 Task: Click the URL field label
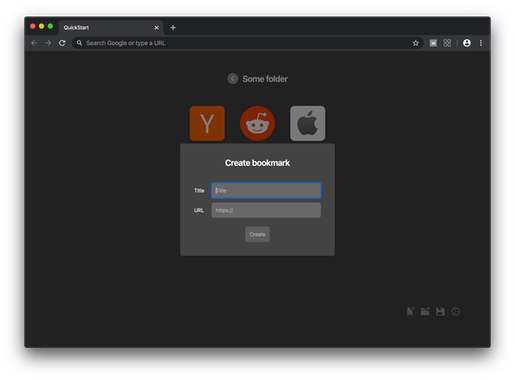pos(199,210)
